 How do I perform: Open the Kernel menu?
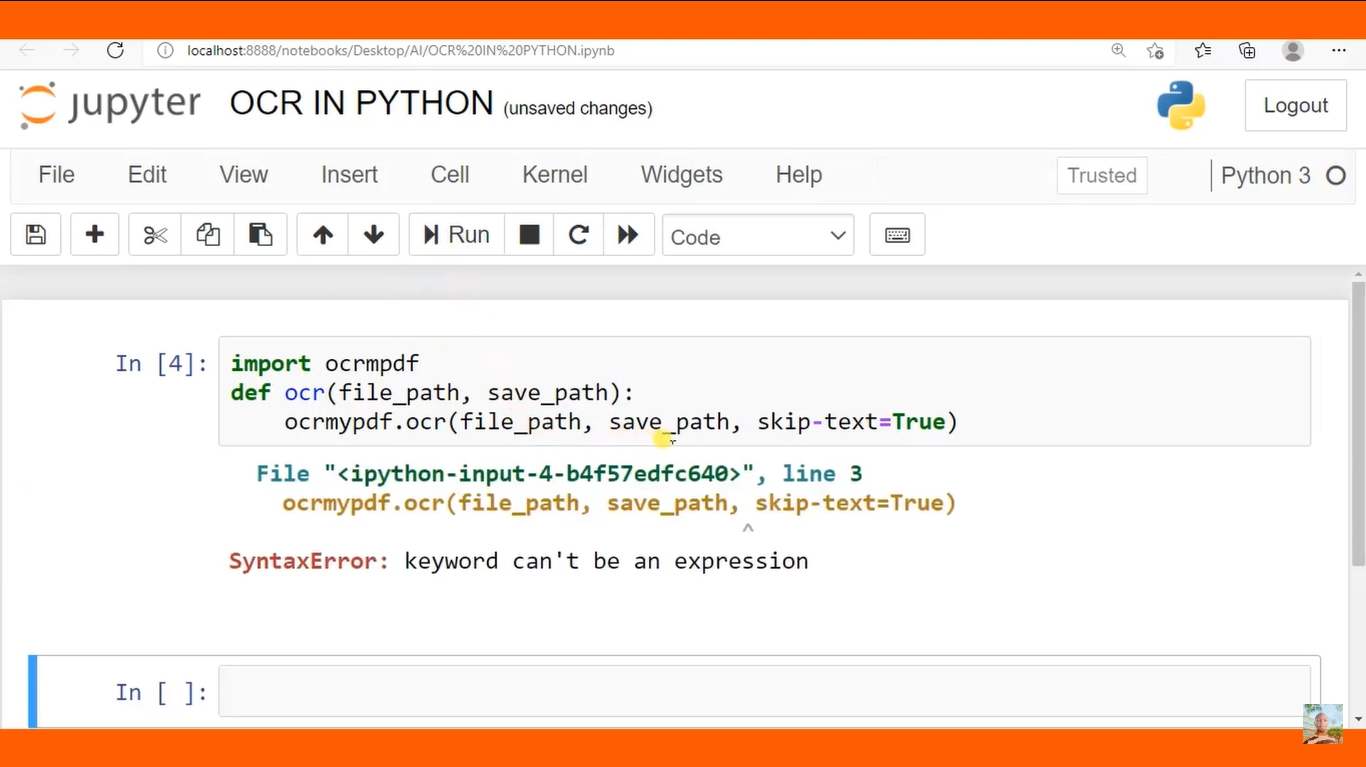click(555, 175)
